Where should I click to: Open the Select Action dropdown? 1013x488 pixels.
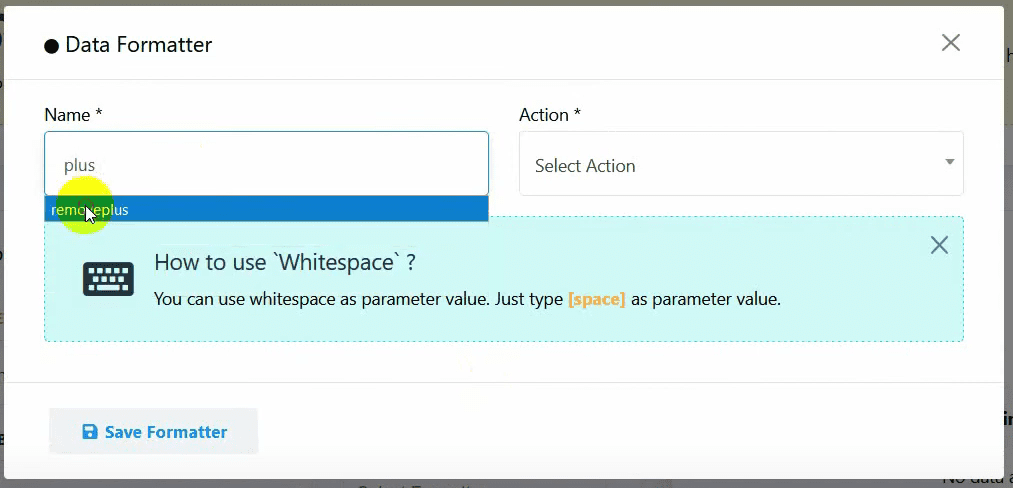[740, 164]
